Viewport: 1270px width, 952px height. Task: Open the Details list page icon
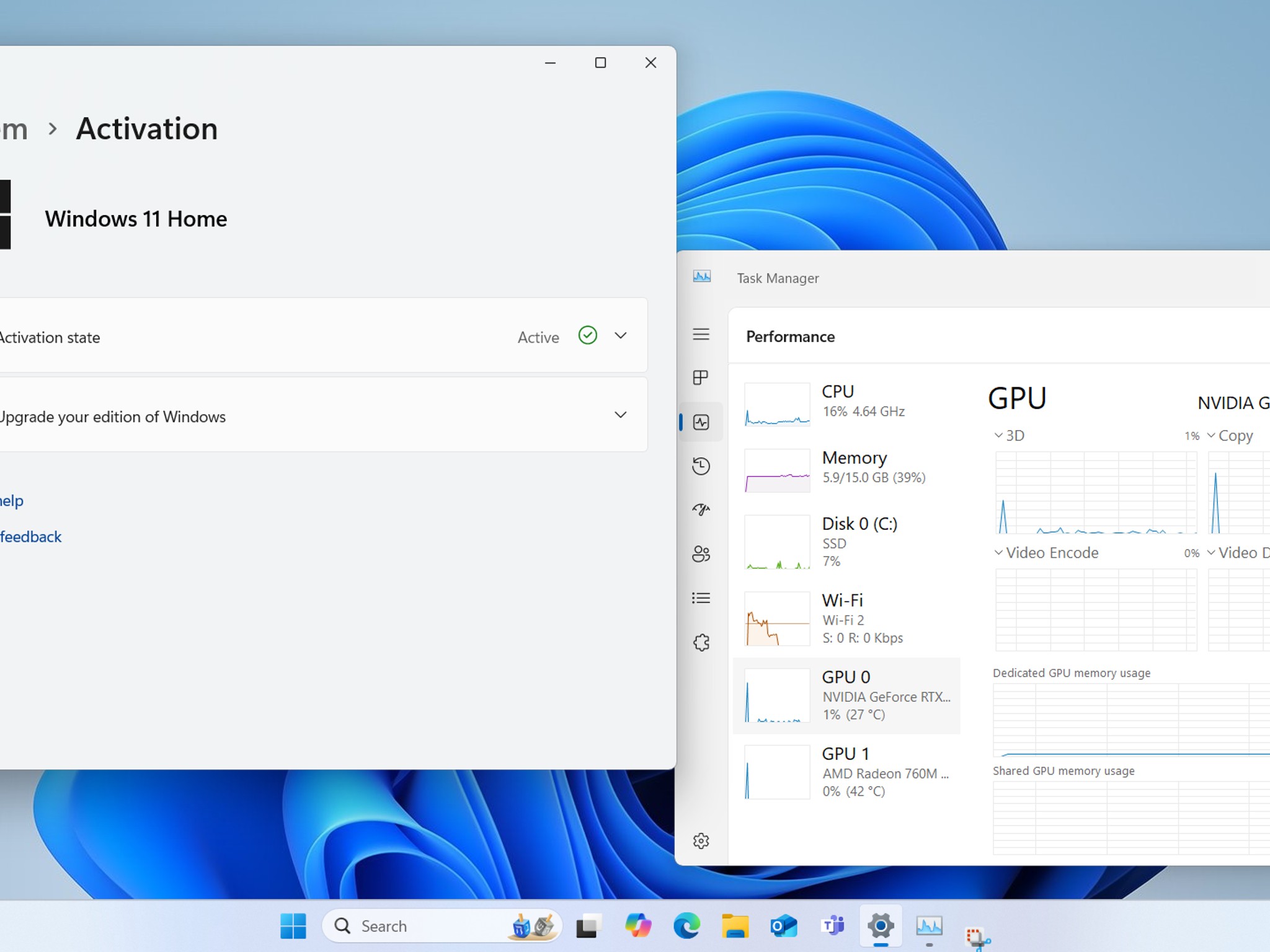(x=701, y=598)
